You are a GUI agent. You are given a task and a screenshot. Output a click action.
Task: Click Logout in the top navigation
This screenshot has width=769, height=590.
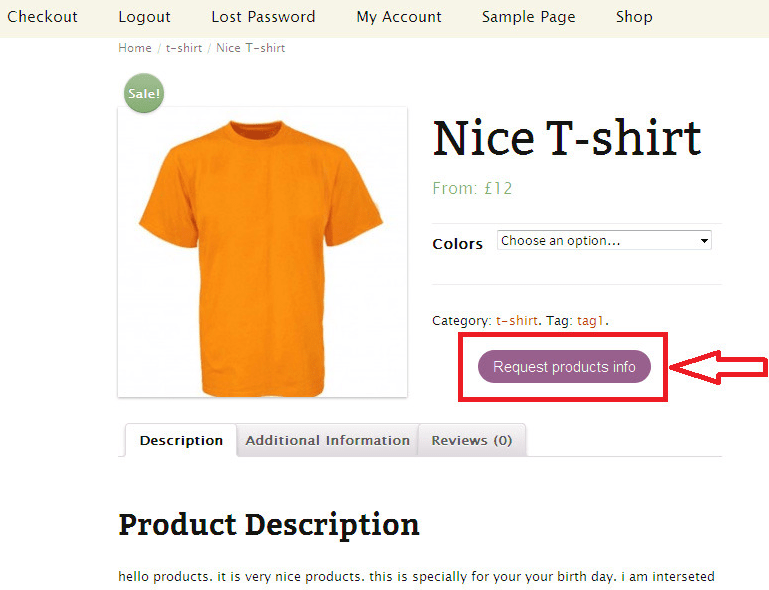(x=144, y=17)
